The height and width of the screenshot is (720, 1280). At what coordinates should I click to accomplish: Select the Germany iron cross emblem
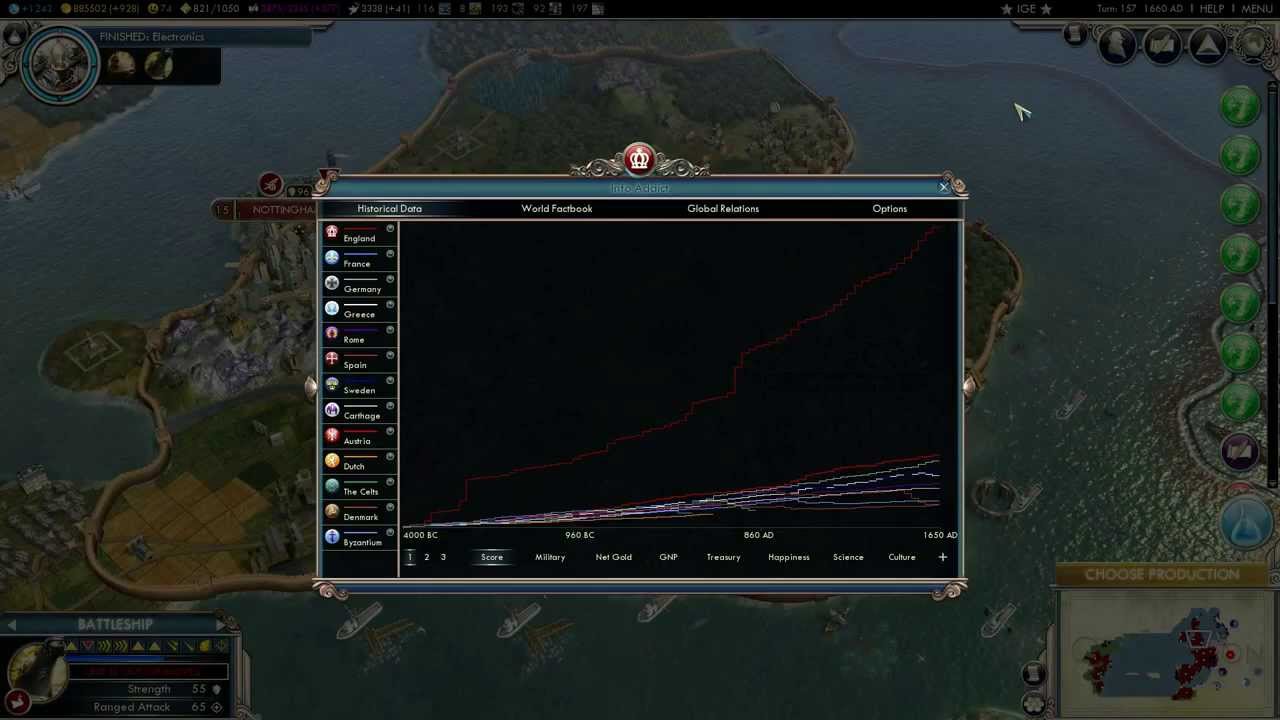[332, 283]
